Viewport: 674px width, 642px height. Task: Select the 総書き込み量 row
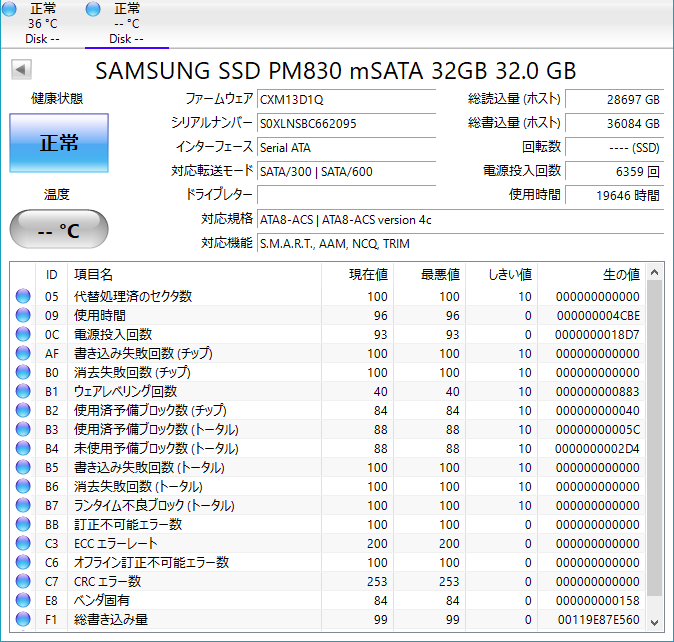pyautogui.click(x=328, y=620)
